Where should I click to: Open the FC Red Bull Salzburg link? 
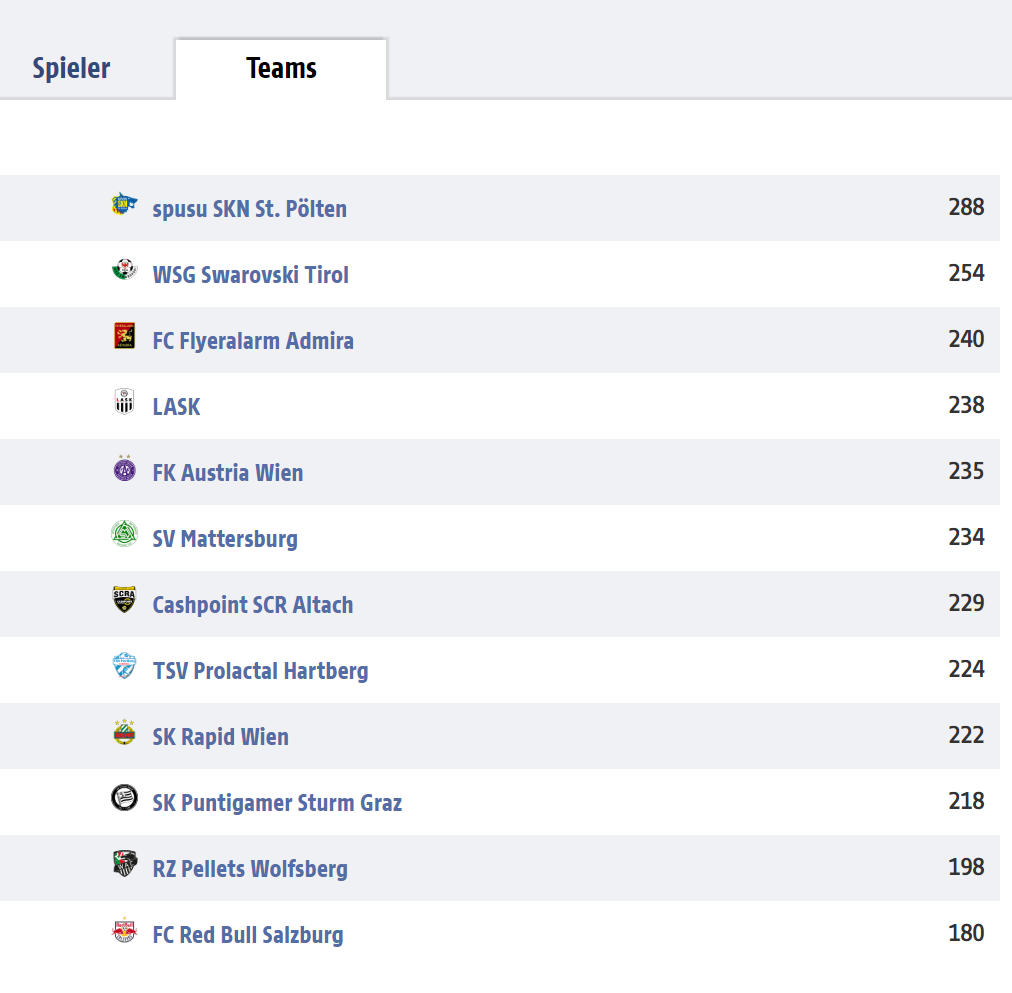pyautogui.click(x=248, y=935)
